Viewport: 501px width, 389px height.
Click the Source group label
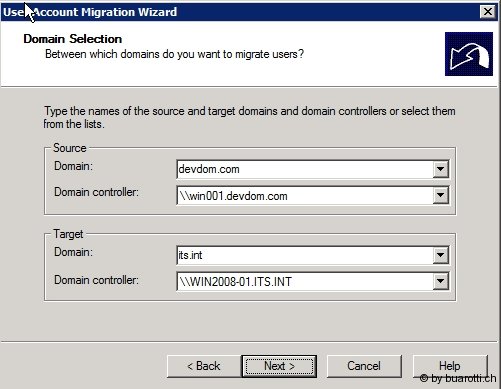[70, 148]
